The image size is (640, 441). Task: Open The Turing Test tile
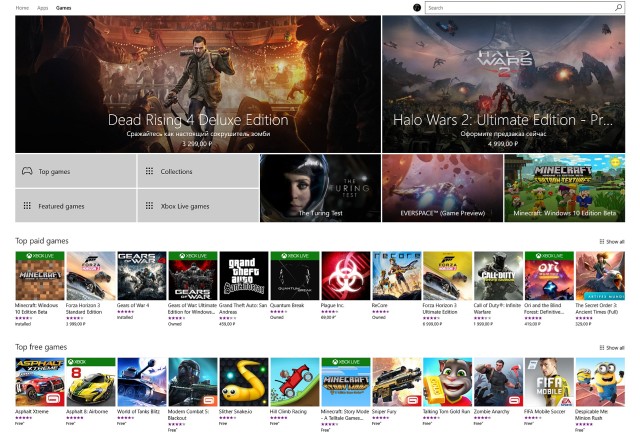tap(320, 188)
